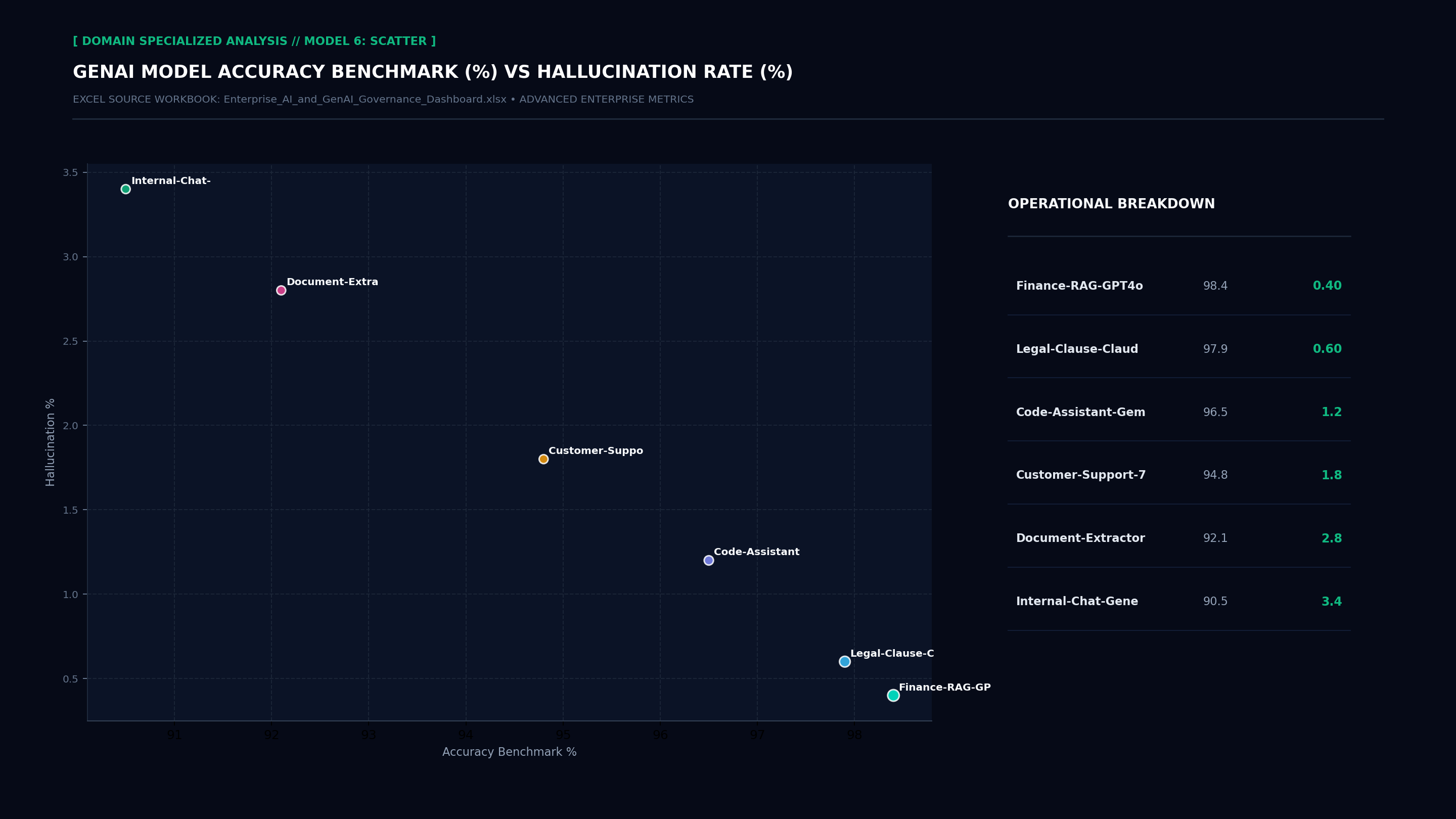1456x819 pixels.
Task: Click the Excel source workbook subtitle
Action: [383, 100]
